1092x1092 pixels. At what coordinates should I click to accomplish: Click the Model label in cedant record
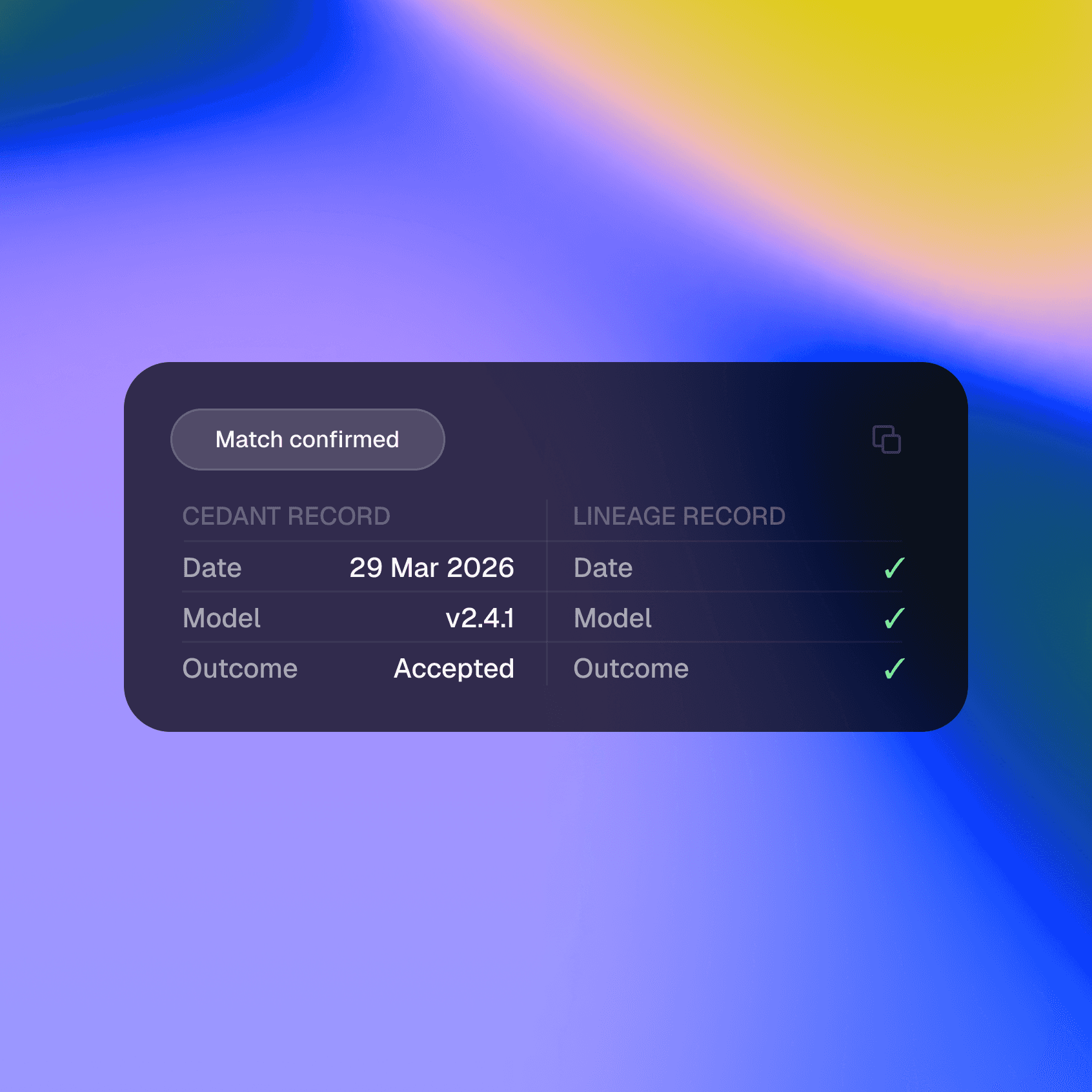click(x=222, y=618)
